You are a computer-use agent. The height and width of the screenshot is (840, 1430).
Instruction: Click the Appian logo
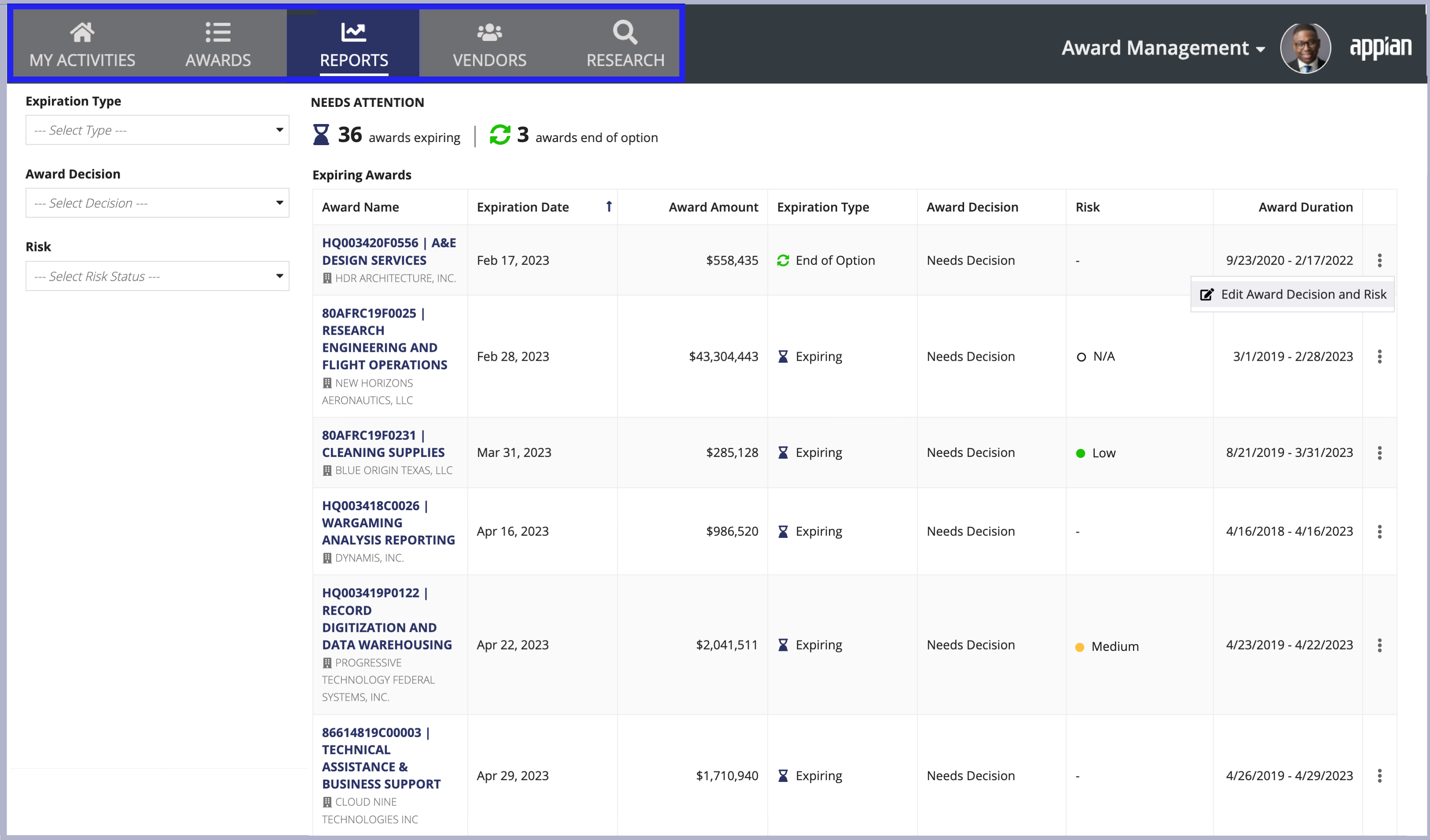(1380, 48)
